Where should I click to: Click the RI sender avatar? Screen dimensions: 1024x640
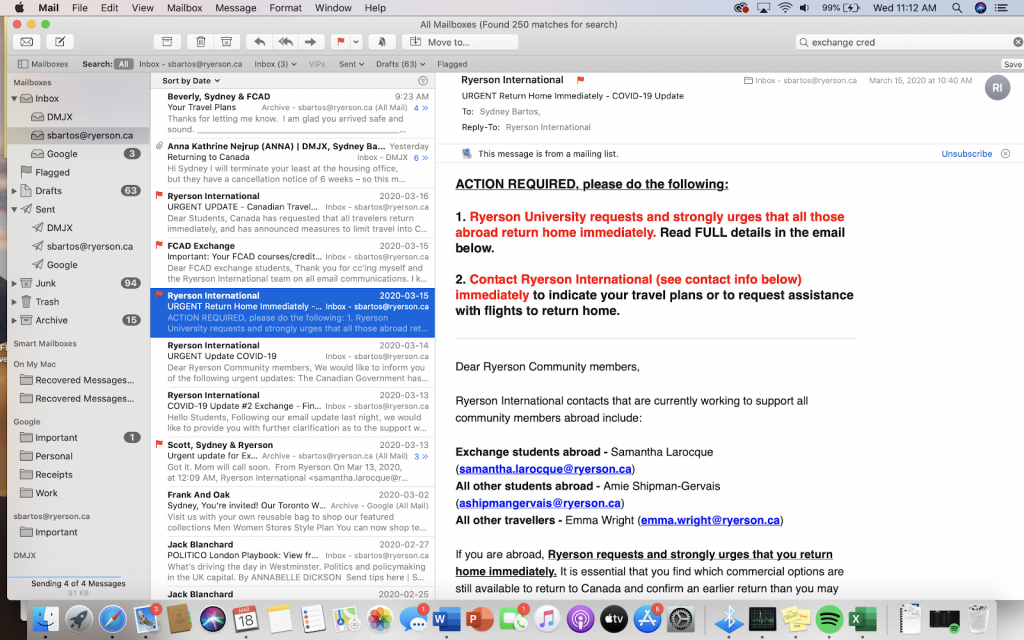(997, 88)
